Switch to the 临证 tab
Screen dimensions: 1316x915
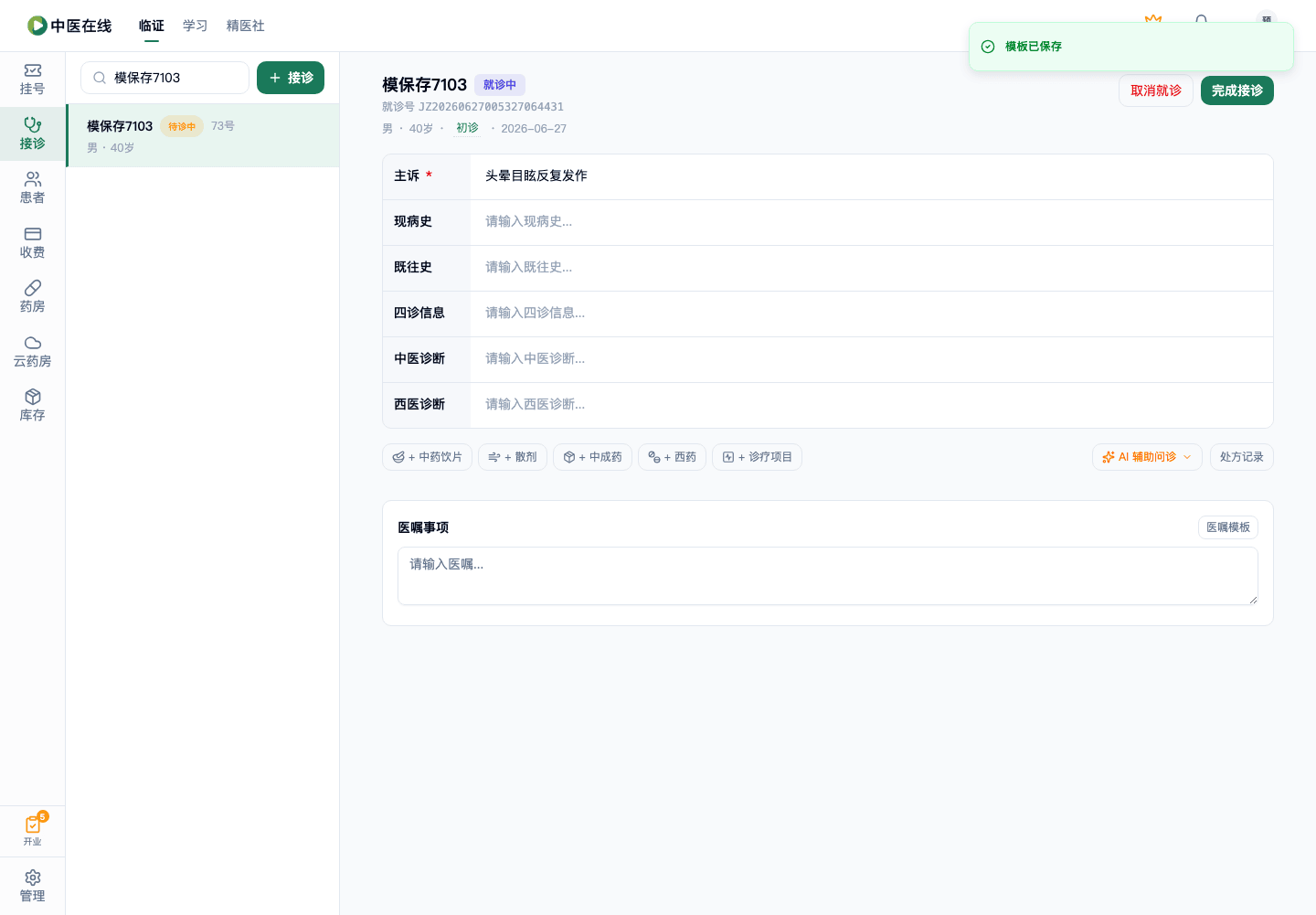(x=152, y=26)
